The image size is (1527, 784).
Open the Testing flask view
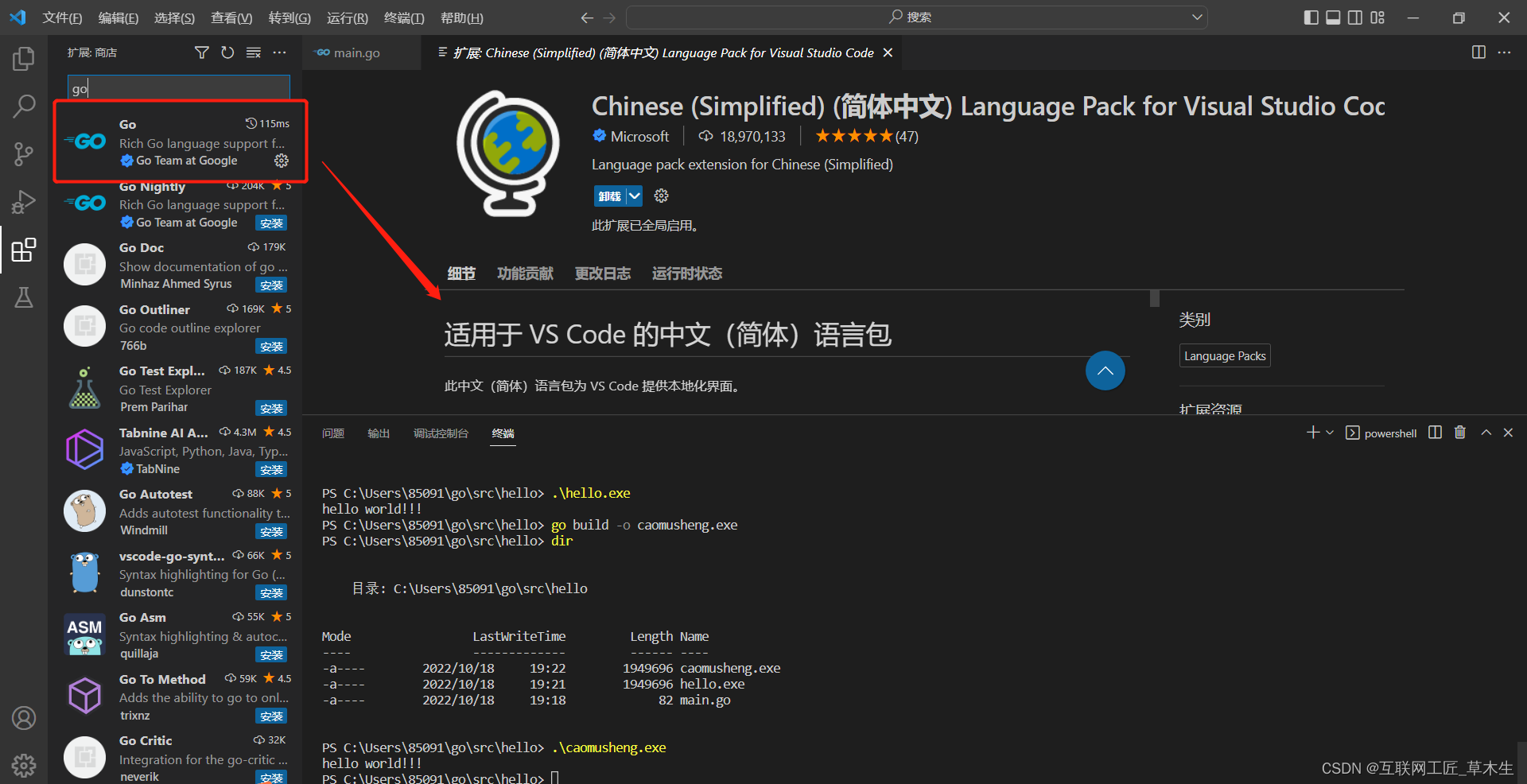[x=24, y=297]
